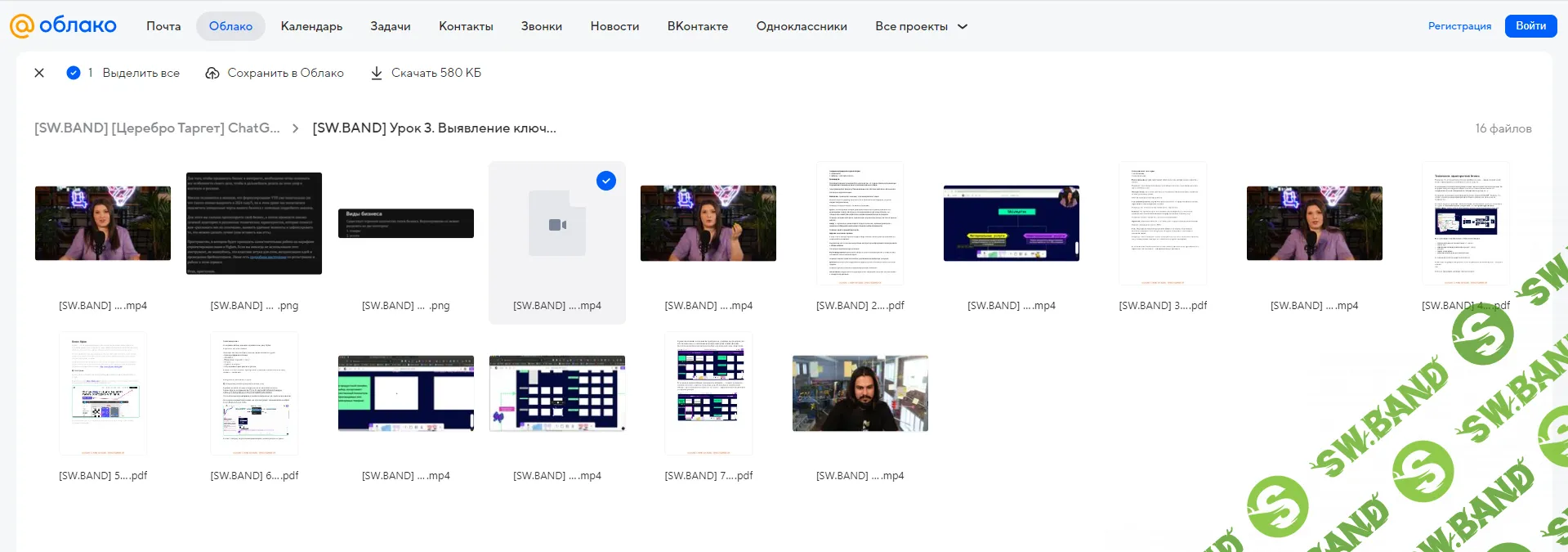Viewport: 1568px width, 552px height.
Task: Click the video camera placeholder file icon
Action: (x=557, y=224)
